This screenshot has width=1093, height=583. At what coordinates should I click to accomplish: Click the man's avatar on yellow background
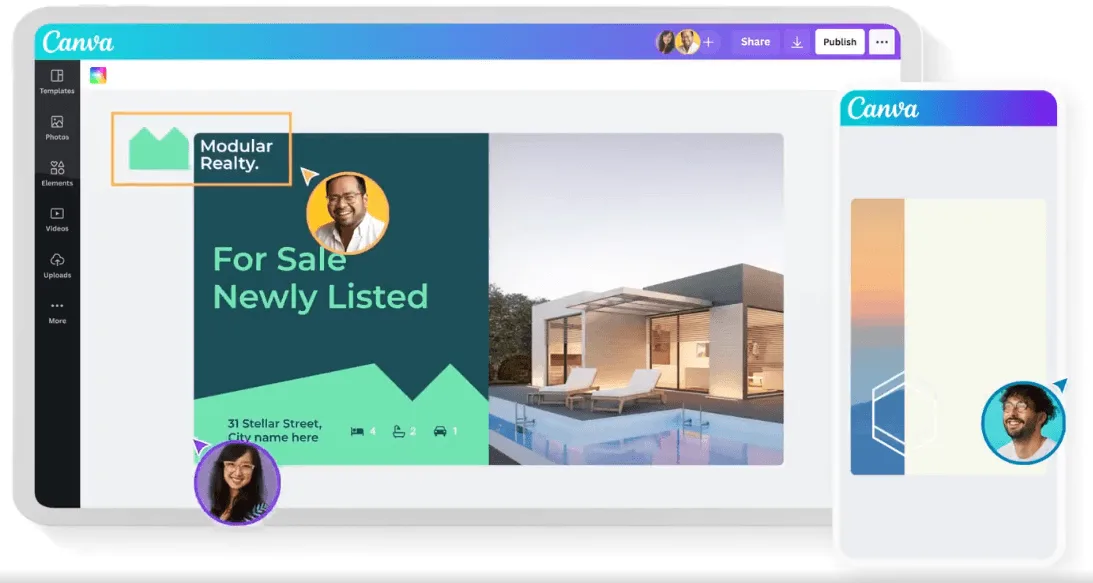[348, 213]
